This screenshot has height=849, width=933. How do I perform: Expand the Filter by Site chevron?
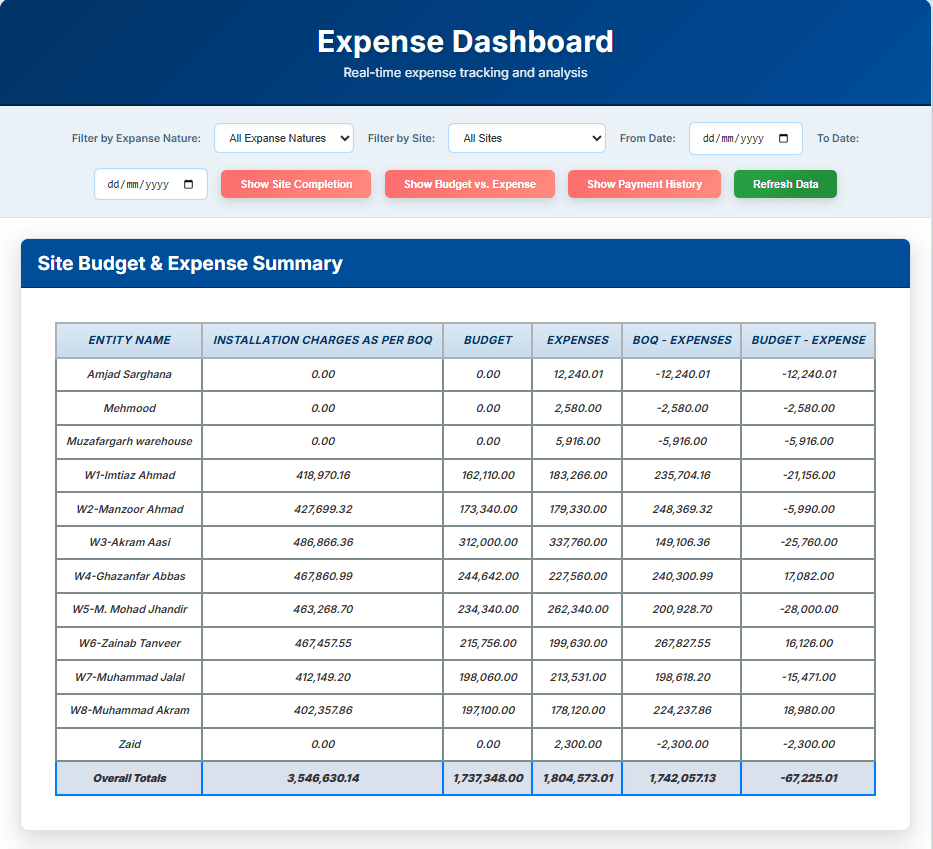coord(598,138)
